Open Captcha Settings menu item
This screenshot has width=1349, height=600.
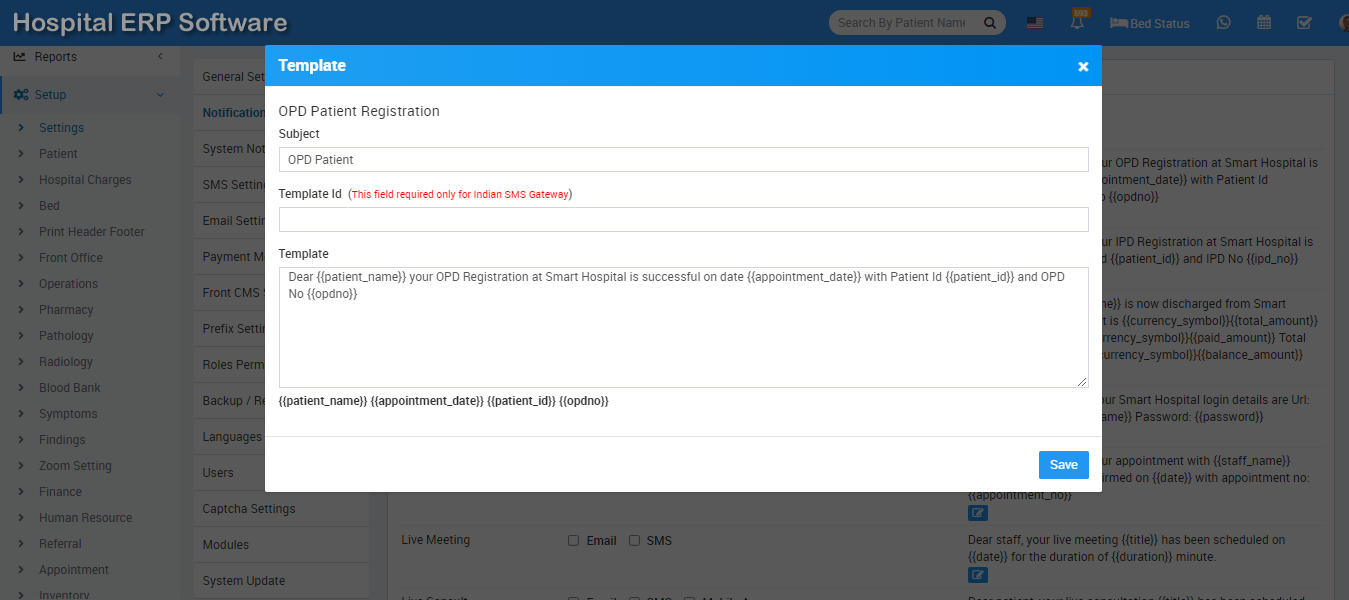[249, 509]
